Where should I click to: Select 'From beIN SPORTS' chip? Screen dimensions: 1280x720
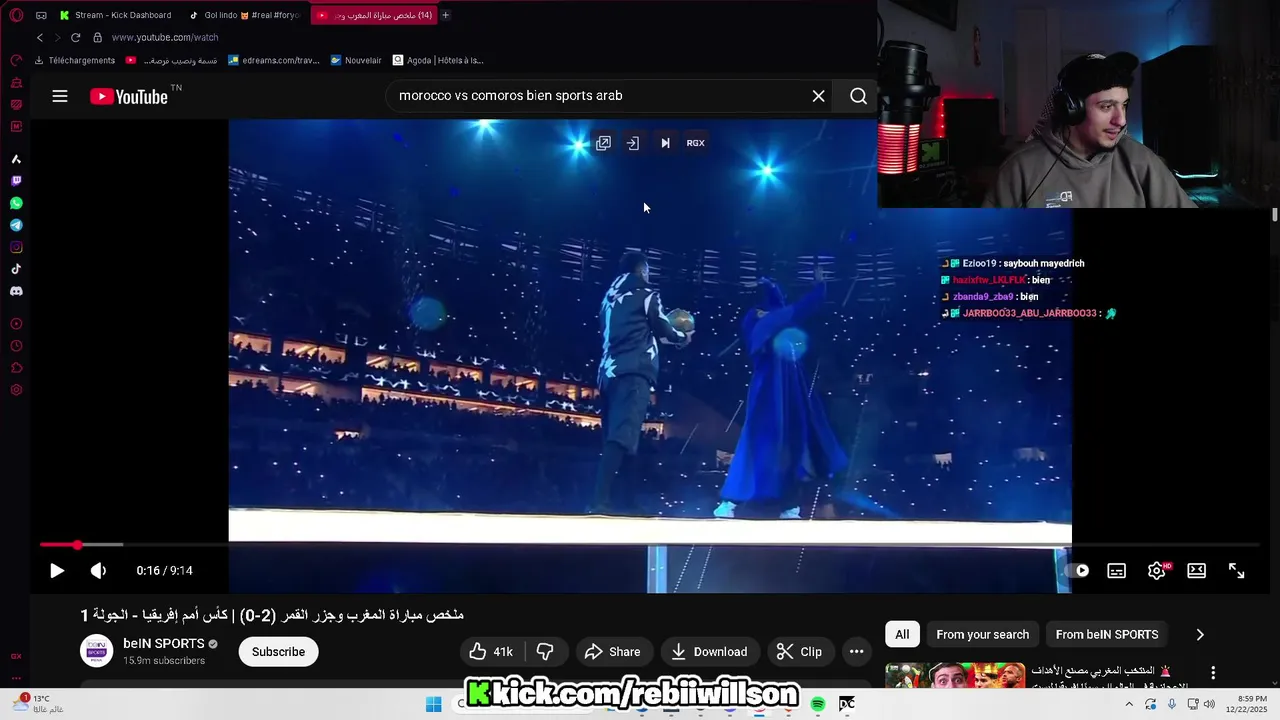tap(1107, 634)
